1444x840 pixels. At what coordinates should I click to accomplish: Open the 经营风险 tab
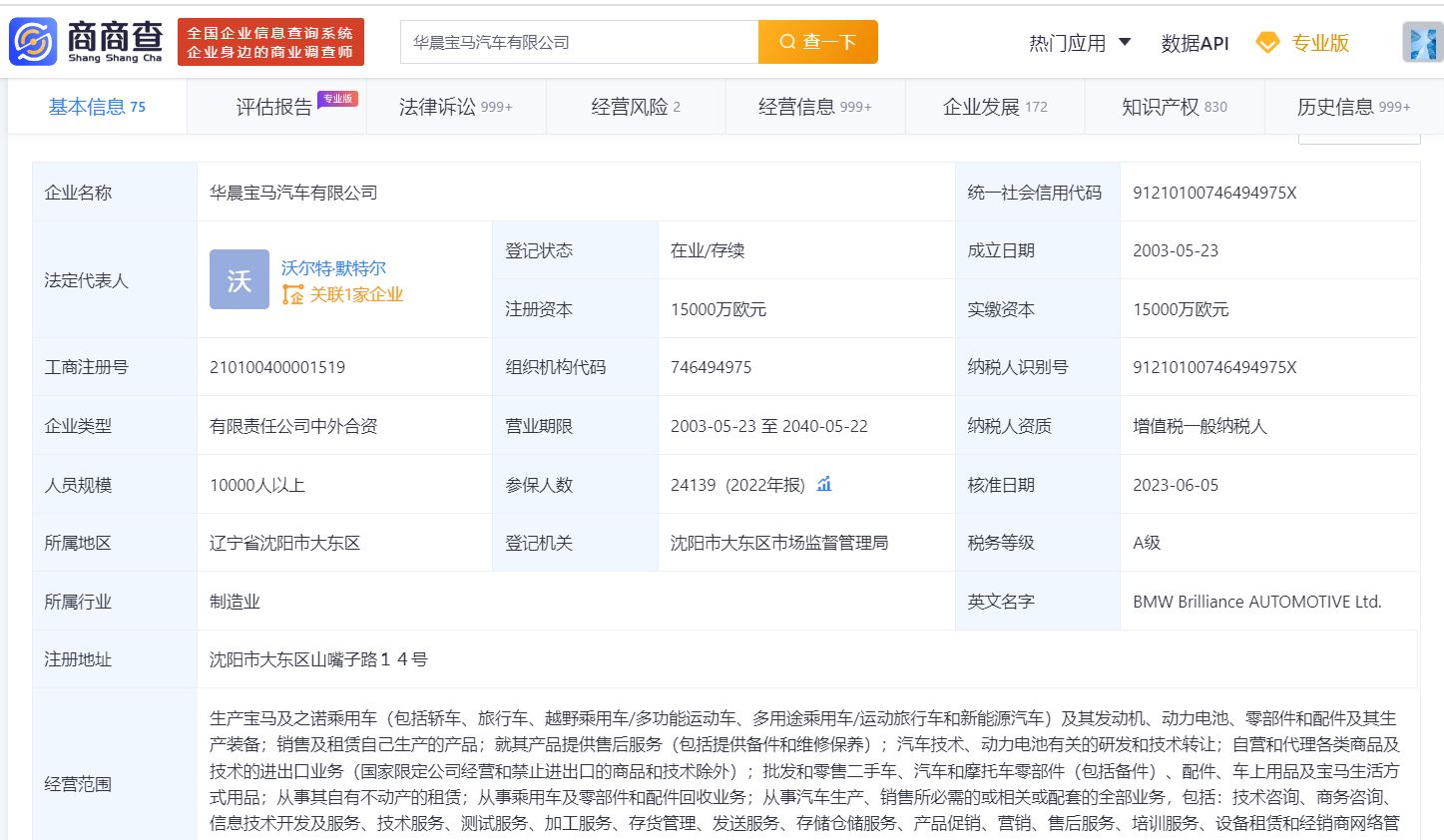point(636,107)
